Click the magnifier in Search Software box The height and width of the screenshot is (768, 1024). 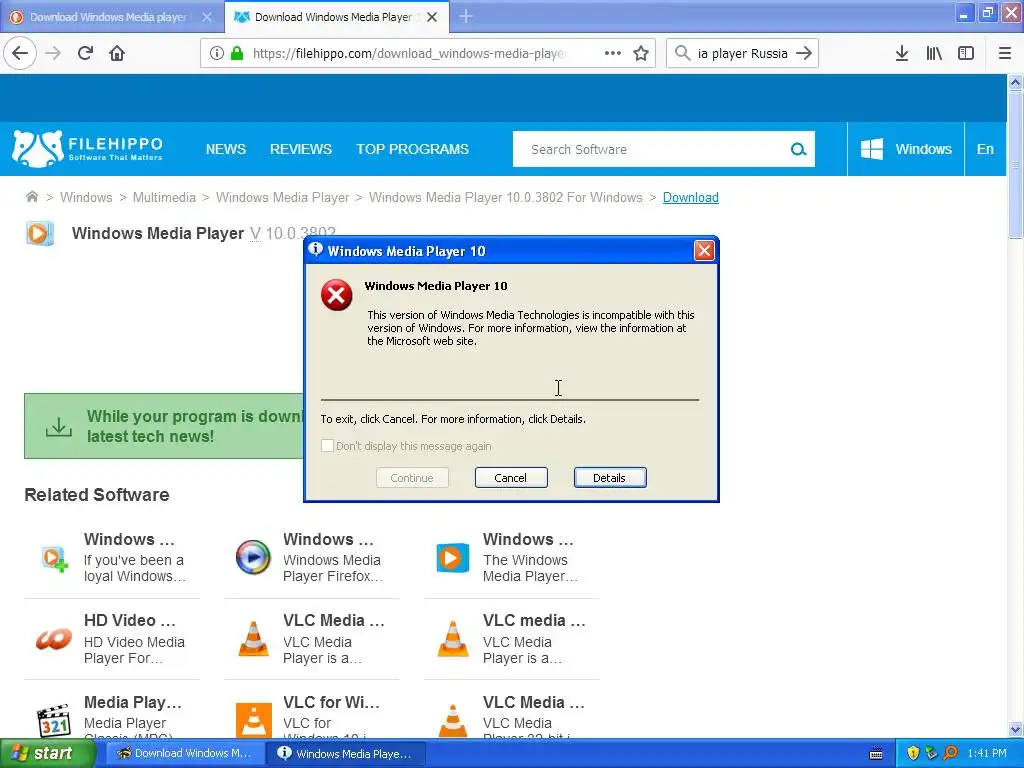coord(798,149)
